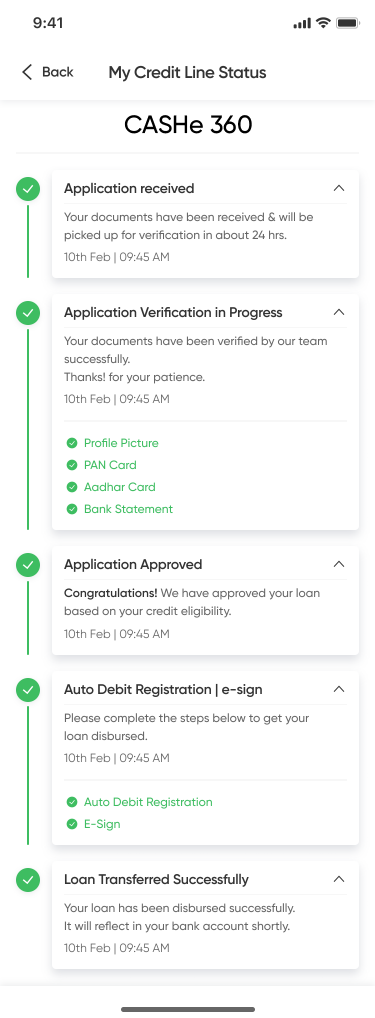Tap the Profile Picture check mark

[x=72, y=443]
